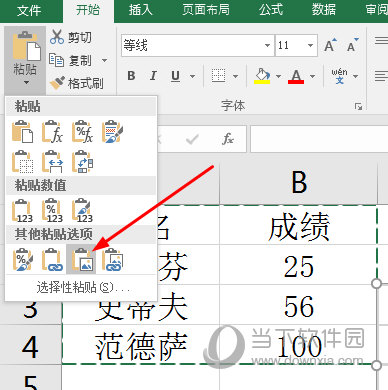Open the 公式 ribbon tab
The height and width of the screenshot is (390, 388).
tap(271, 10)
